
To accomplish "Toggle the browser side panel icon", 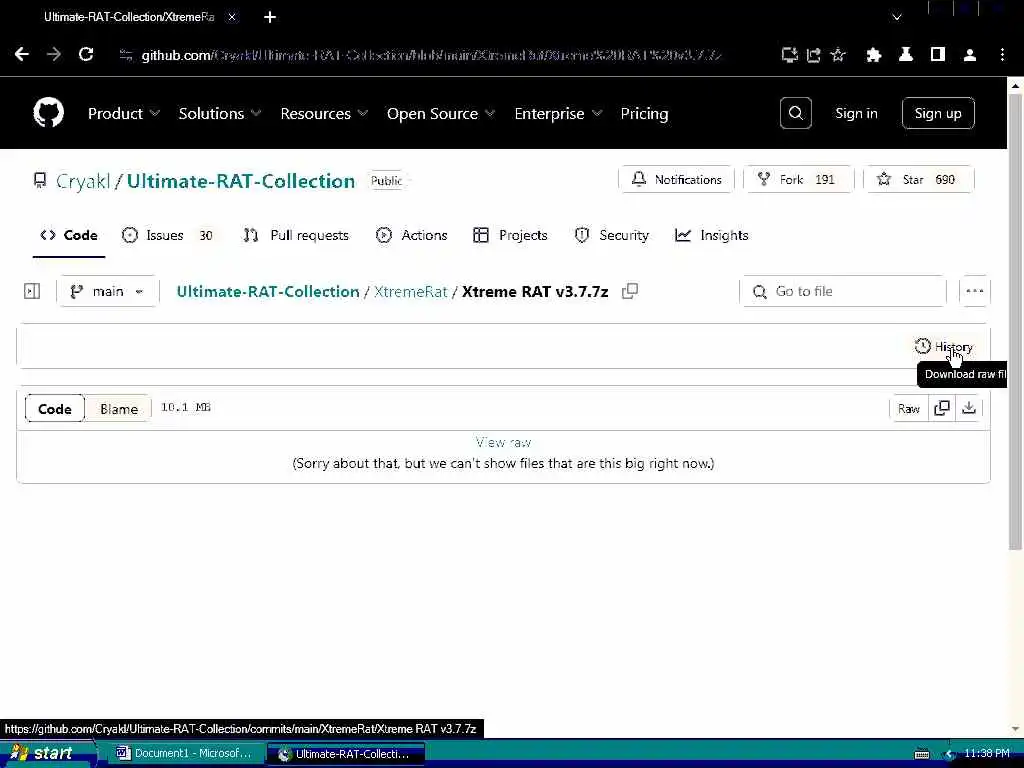I will coord(938,55).
